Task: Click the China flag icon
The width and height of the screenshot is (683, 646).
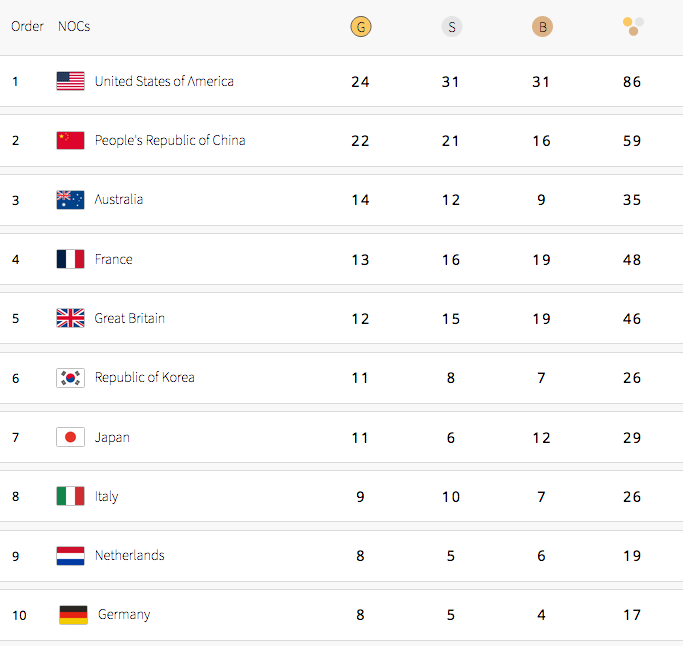Action: (x=70, y=140)
